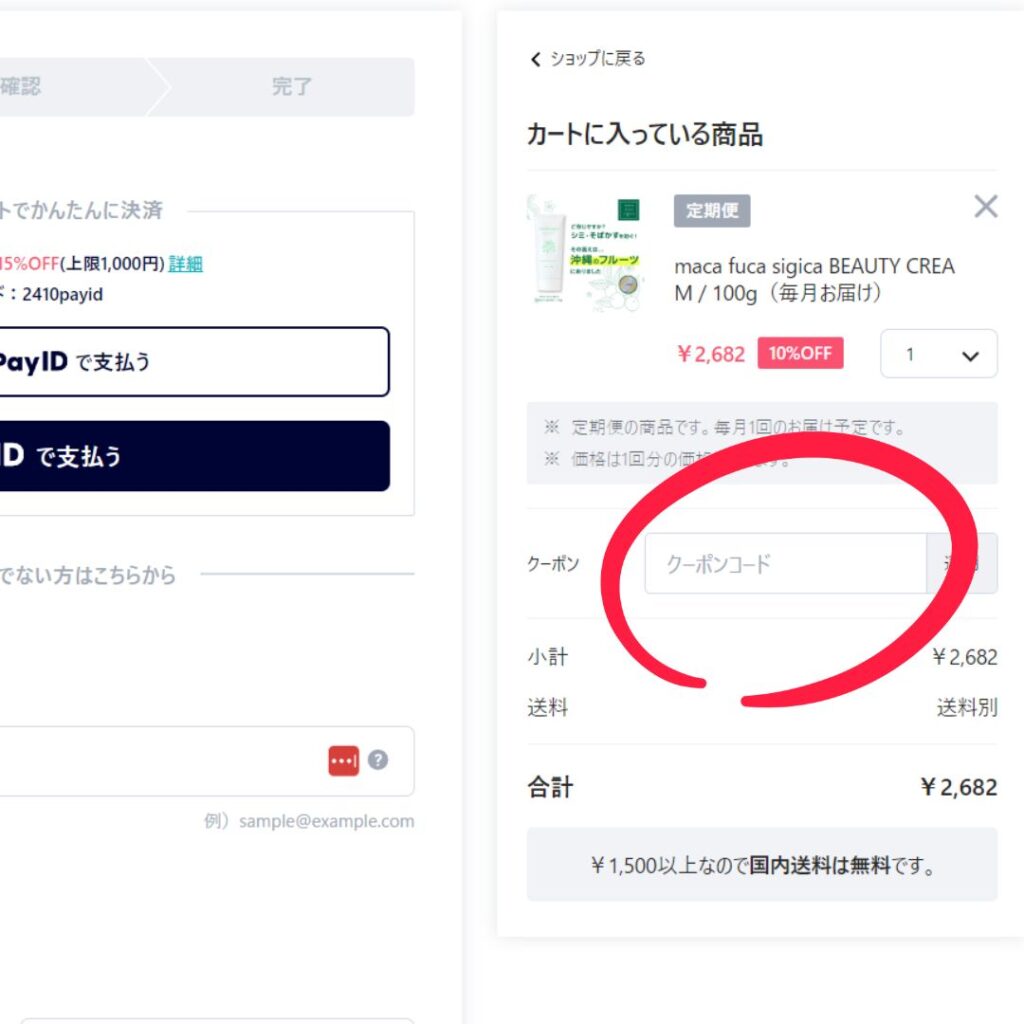The image size is (1024, 1024).
Task: Click the gray question mark help icon
Action: [377, 760]
